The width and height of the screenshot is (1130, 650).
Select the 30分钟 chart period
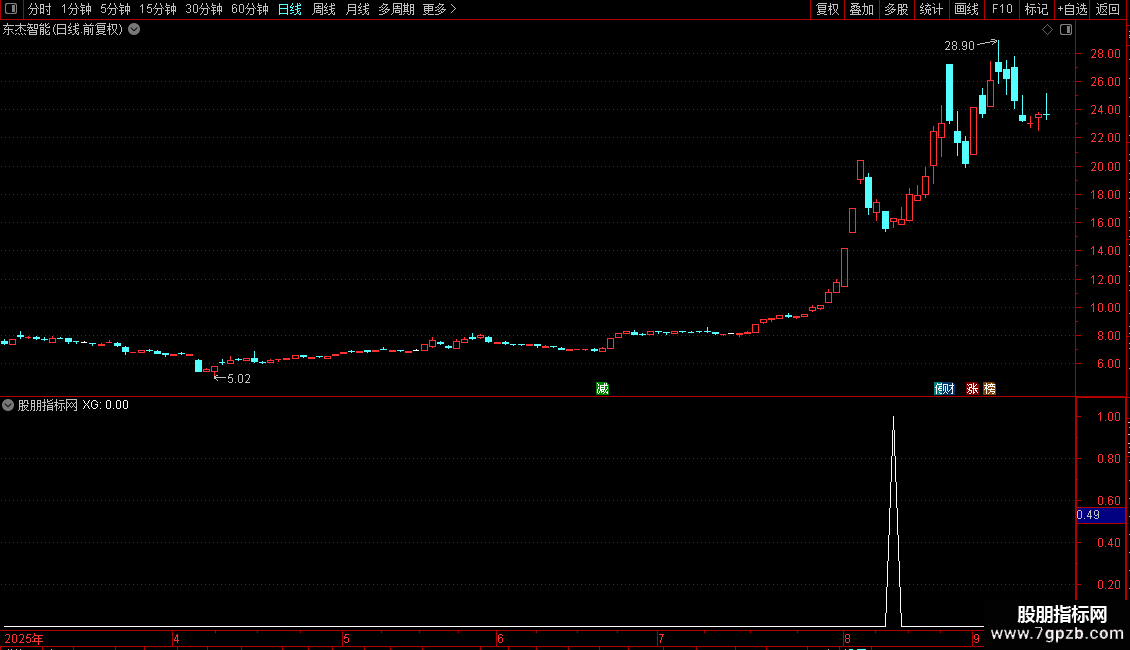coord(204,9)
